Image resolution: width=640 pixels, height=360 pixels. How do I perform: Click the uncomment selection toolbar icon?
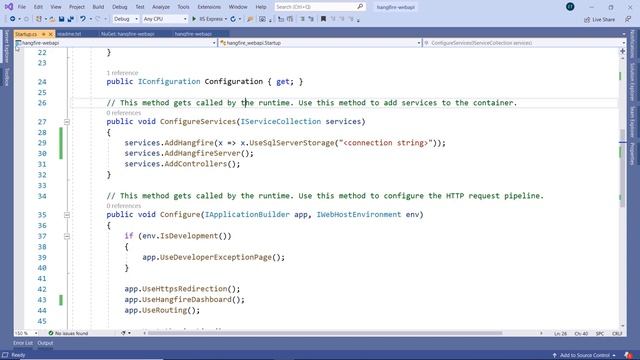coord(311,19)
